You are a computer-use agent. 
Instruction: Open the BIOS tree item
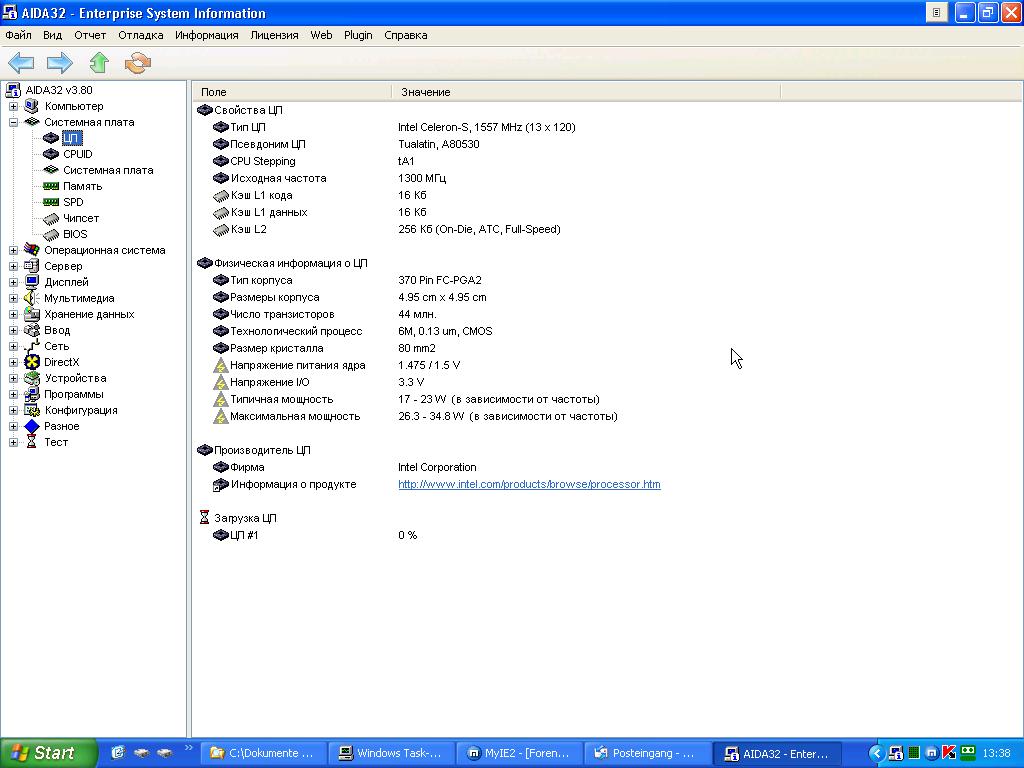click(x=75, y=234)
